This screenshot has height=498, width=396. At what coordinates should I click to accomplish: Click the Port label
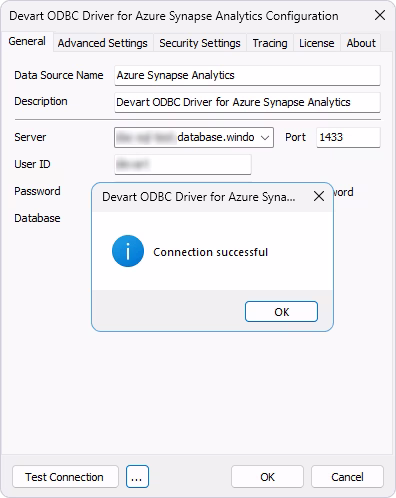coord(295,137)
